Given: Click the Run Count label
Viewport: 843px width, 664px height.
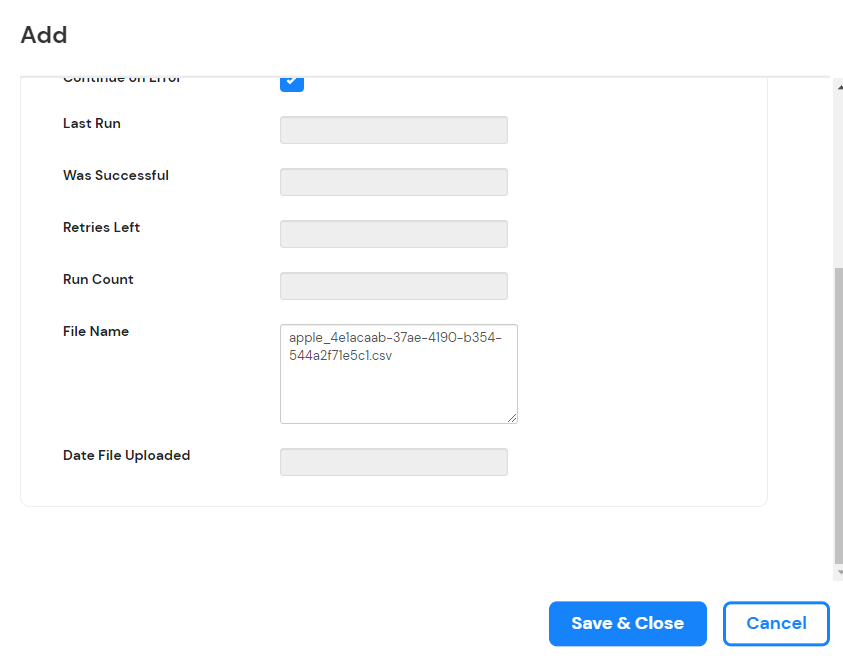Looking at the screenshot, I should 98,279.
